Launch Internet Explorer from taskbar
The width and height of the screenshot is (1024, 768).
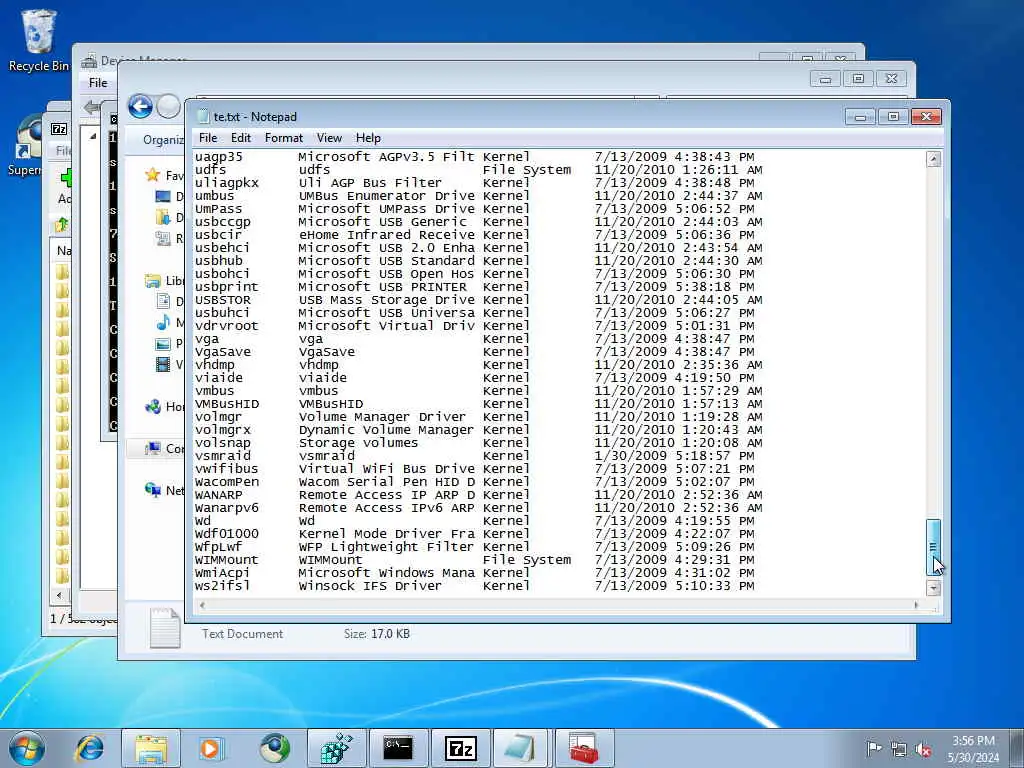89,748
